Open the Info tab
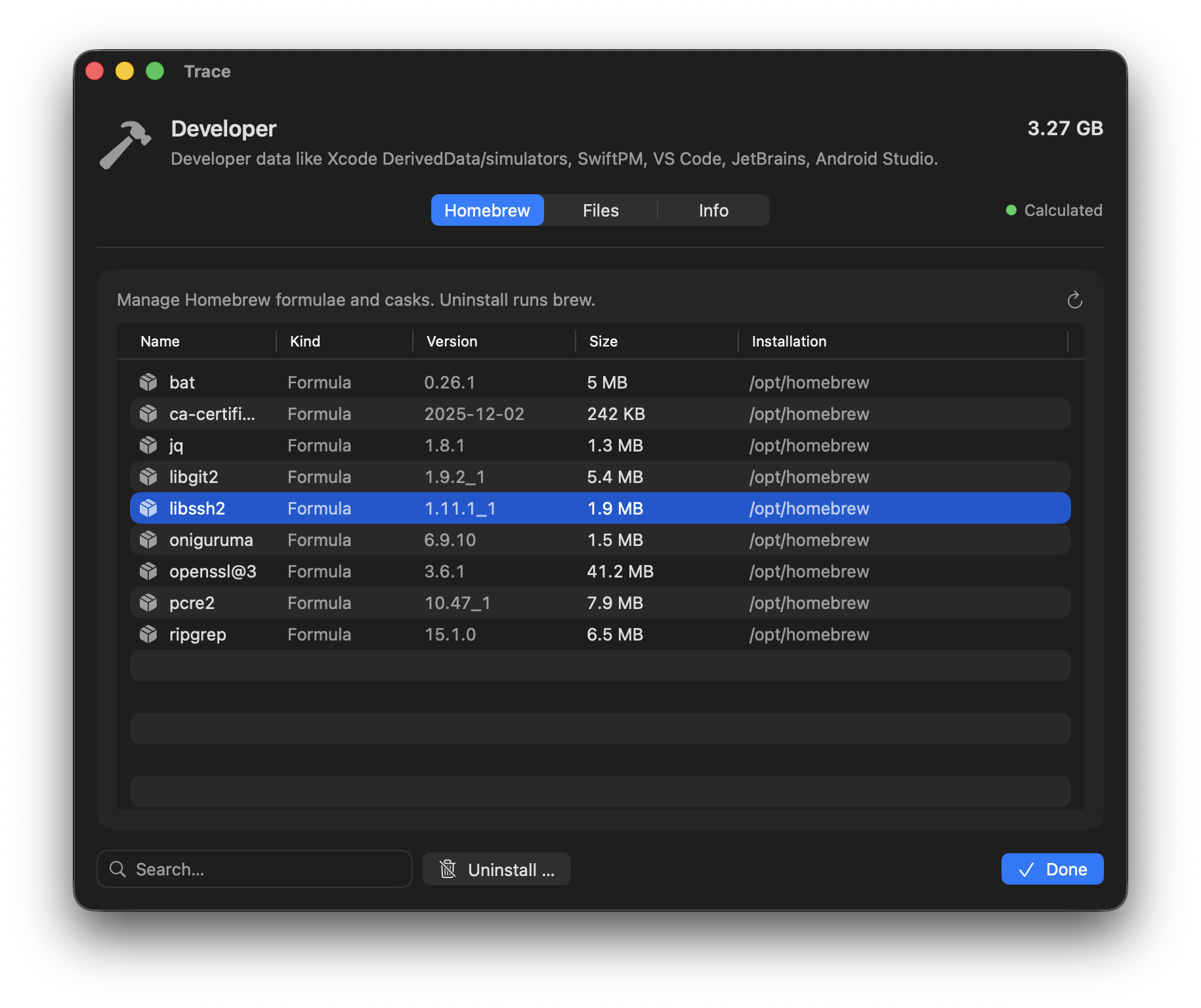Screen dimensions: 1201x1008 point(713,210)
